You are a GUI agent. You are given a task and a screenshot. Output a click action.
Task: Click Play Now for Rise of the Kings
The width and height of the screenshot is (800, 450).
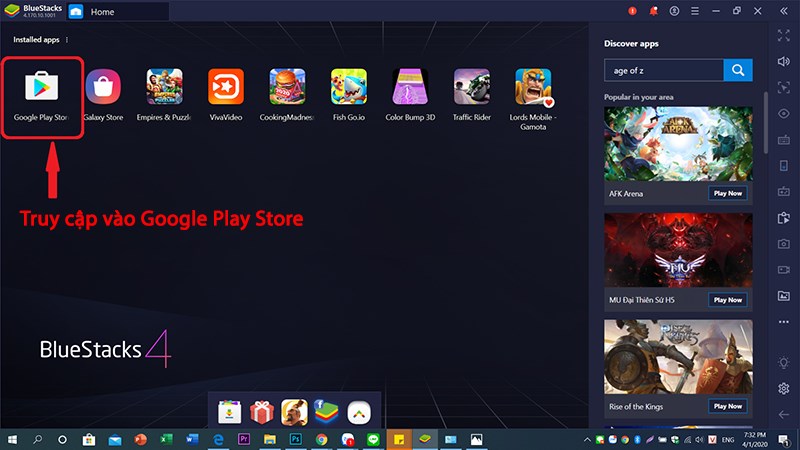point(728,406)
